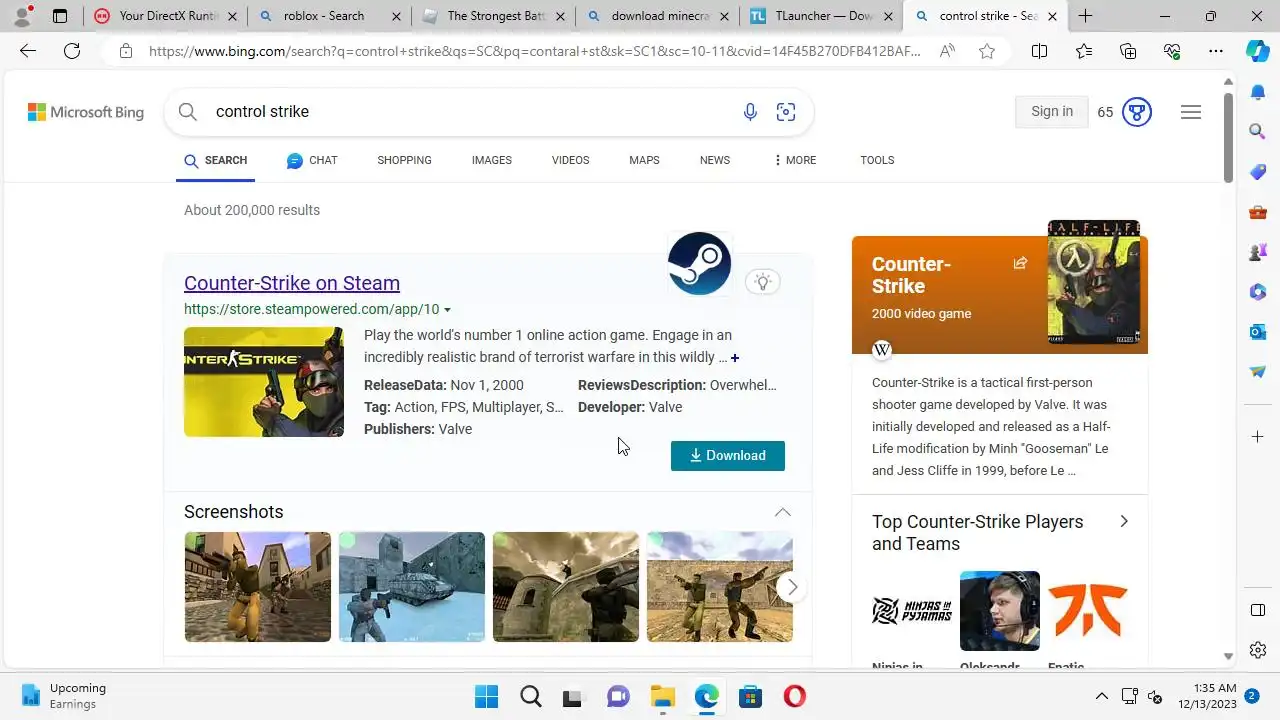Screen dimensions: 1280x720
Task: Open Edge settings and more menu
Action: point(1216,51)
